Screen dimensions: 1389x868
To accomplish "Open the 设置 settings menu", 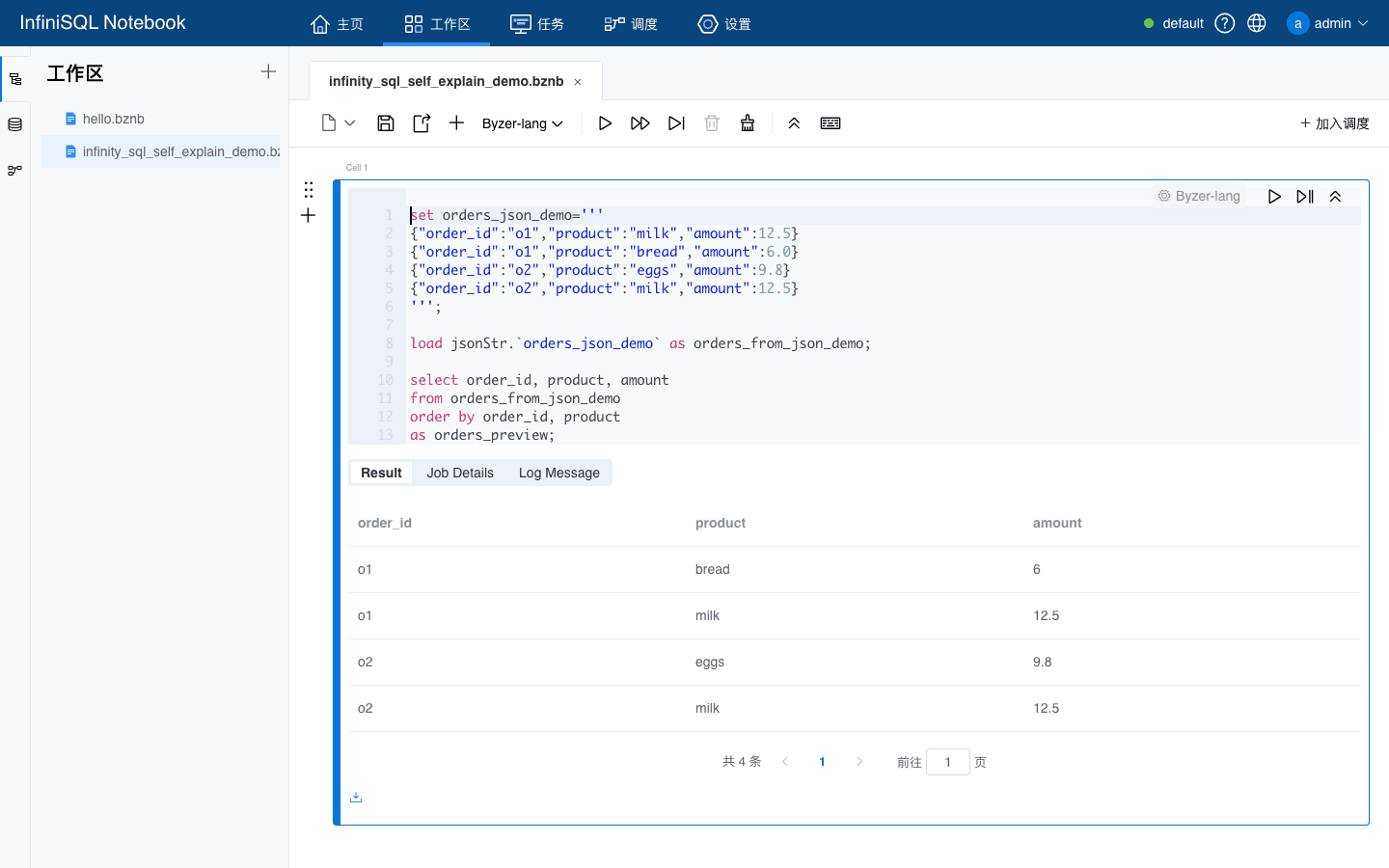I will click(x=724, y=23).
